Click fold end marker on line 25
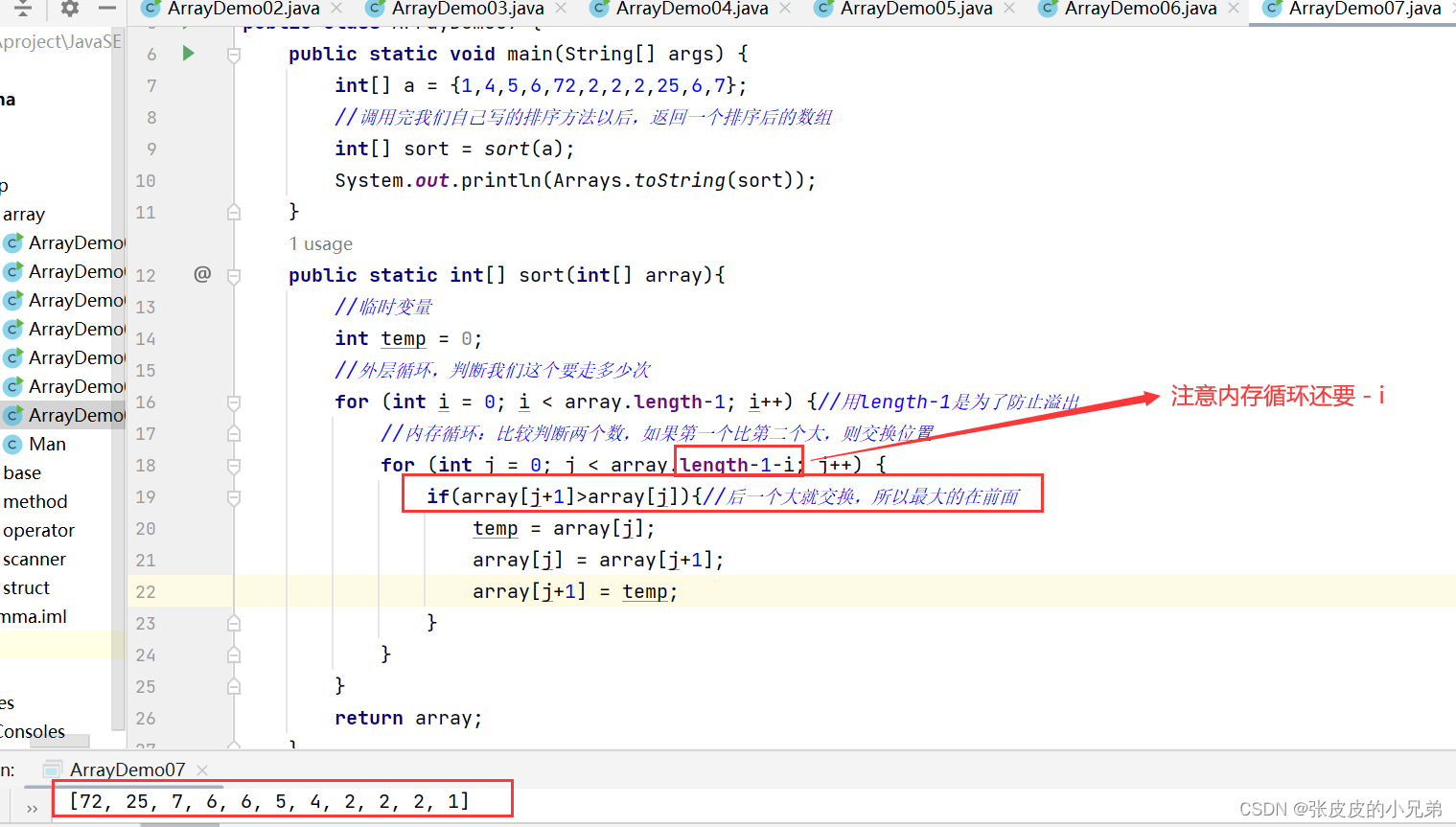1456x827 pixels. pyautogui.click(x=233, y=686)
